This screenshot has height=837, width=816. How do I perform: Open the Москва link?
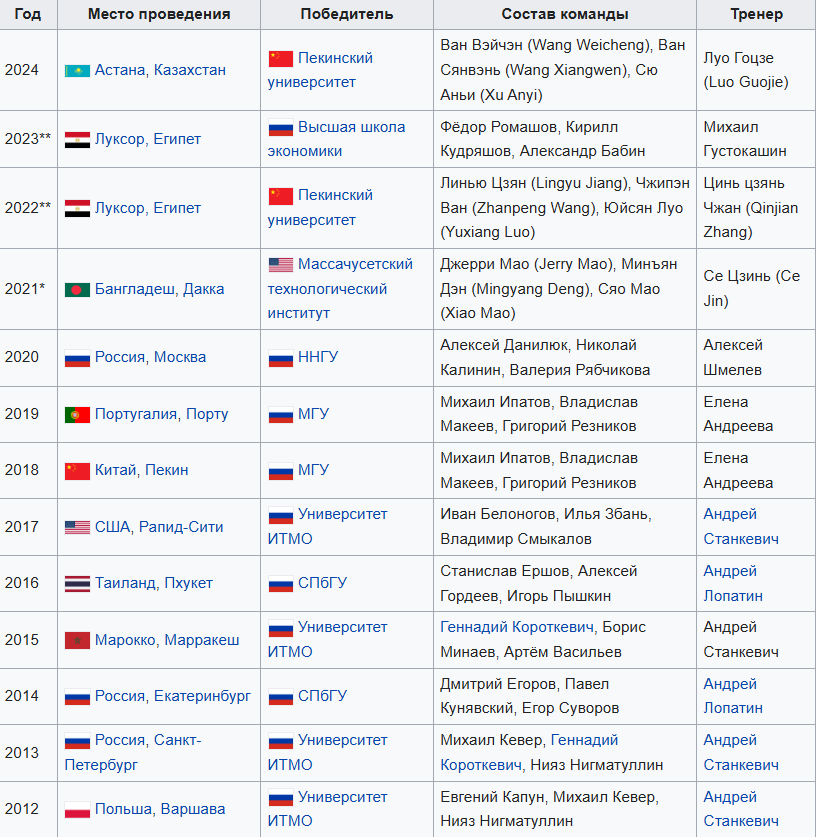coord(180,357)
